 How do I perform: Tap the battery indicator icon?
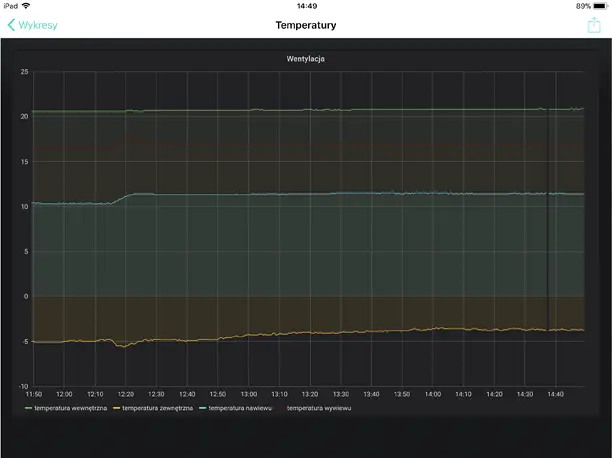click(x=600, y=6)
